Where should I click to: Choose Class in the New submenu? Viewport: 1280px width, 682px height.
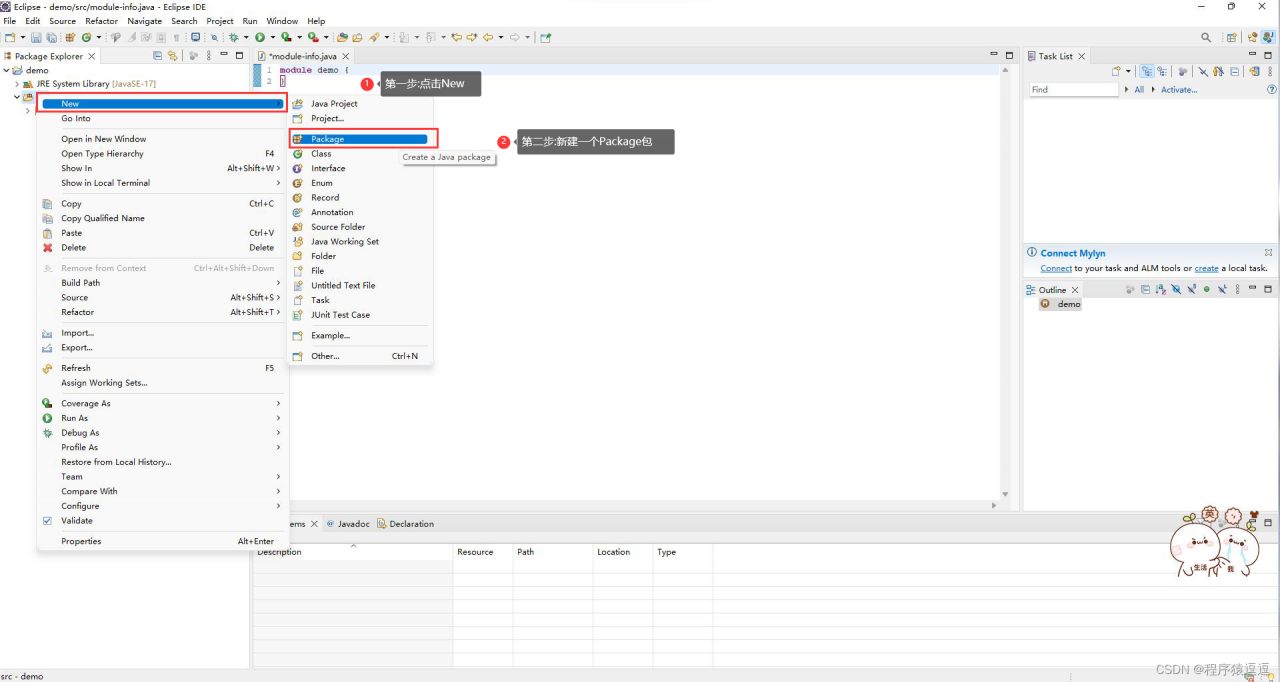[321, 154]
